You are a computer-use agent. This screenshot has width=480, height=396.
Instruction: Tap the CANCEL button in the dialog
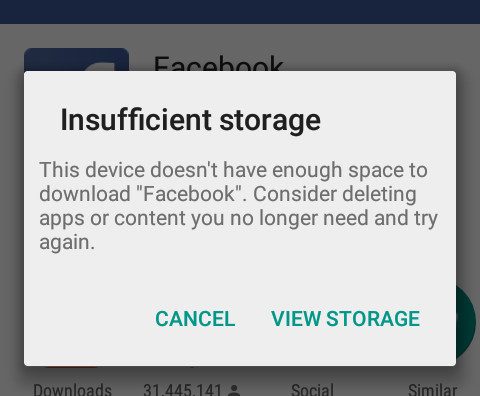pos(195,319)
